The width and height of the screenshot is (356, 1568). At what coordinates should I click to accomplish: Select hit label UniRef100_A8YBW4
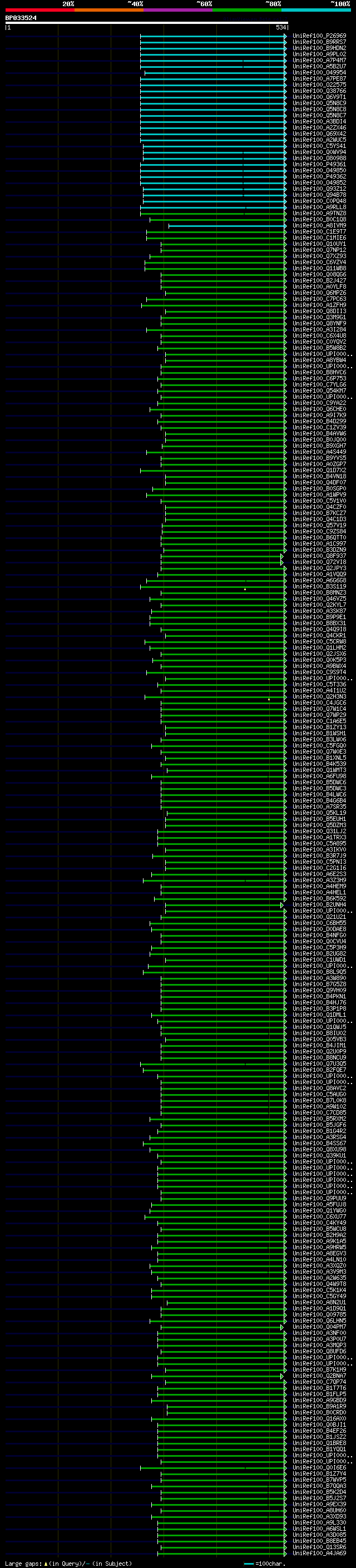[x=319, y=360]
